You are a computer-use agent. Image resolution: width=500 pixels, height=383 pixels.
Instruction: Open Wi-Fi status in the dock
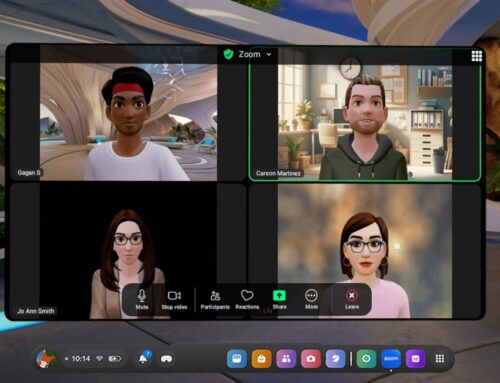(99, 359)
